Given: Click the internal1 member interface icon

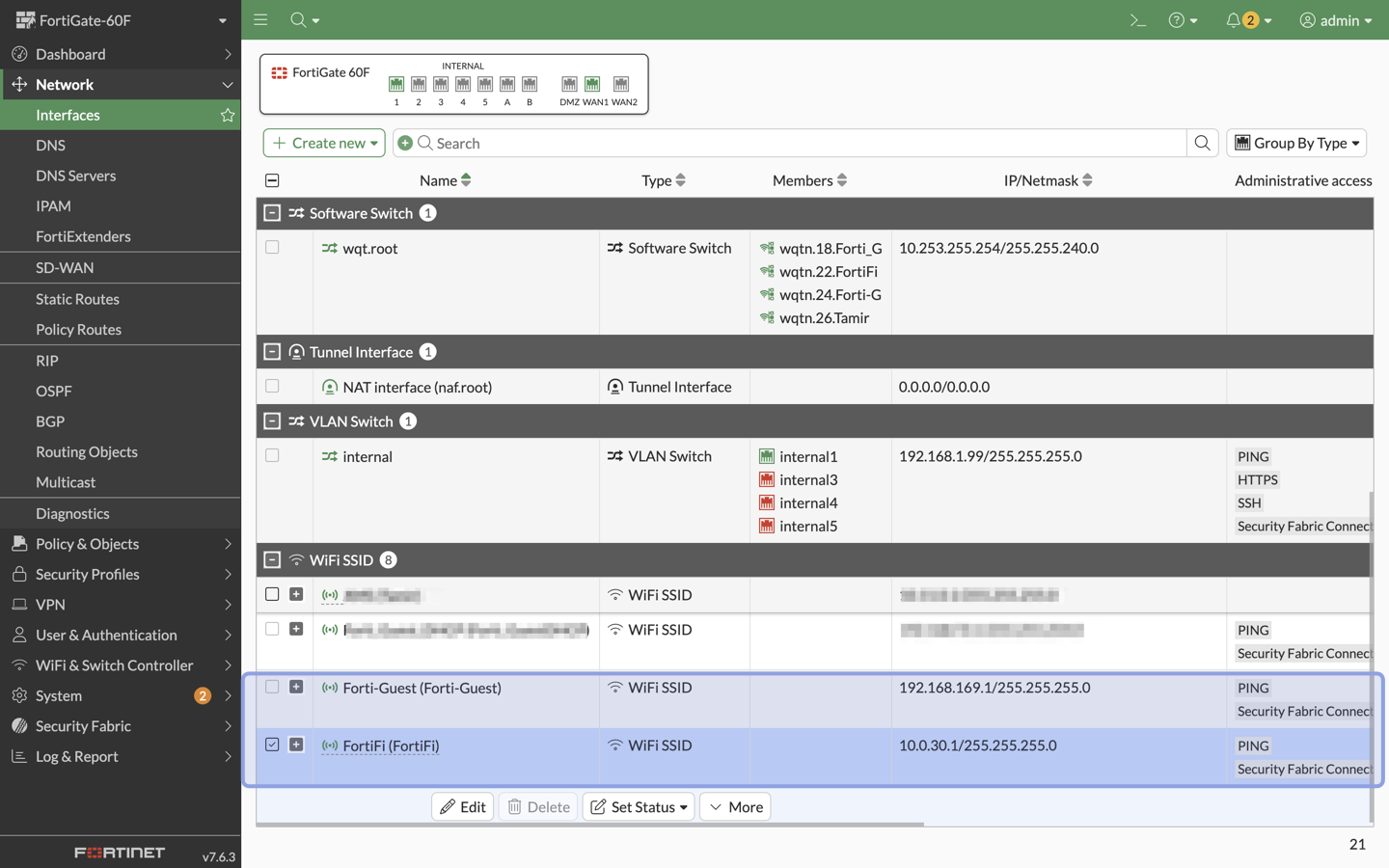Looking at the screenshot, I should [x=768, y=456].
